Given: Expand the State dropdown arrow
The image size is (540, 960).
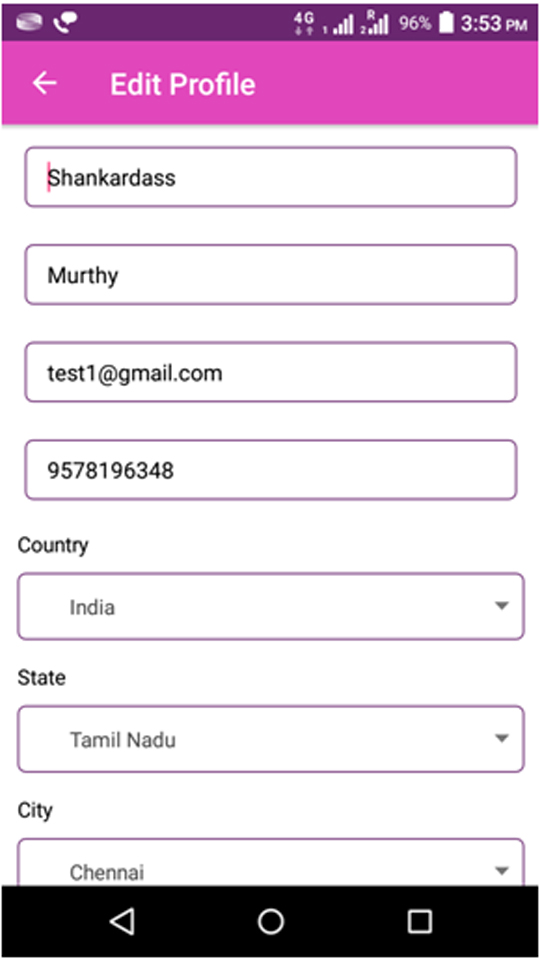Looking at the screenshot, I should tap(501, 738).
